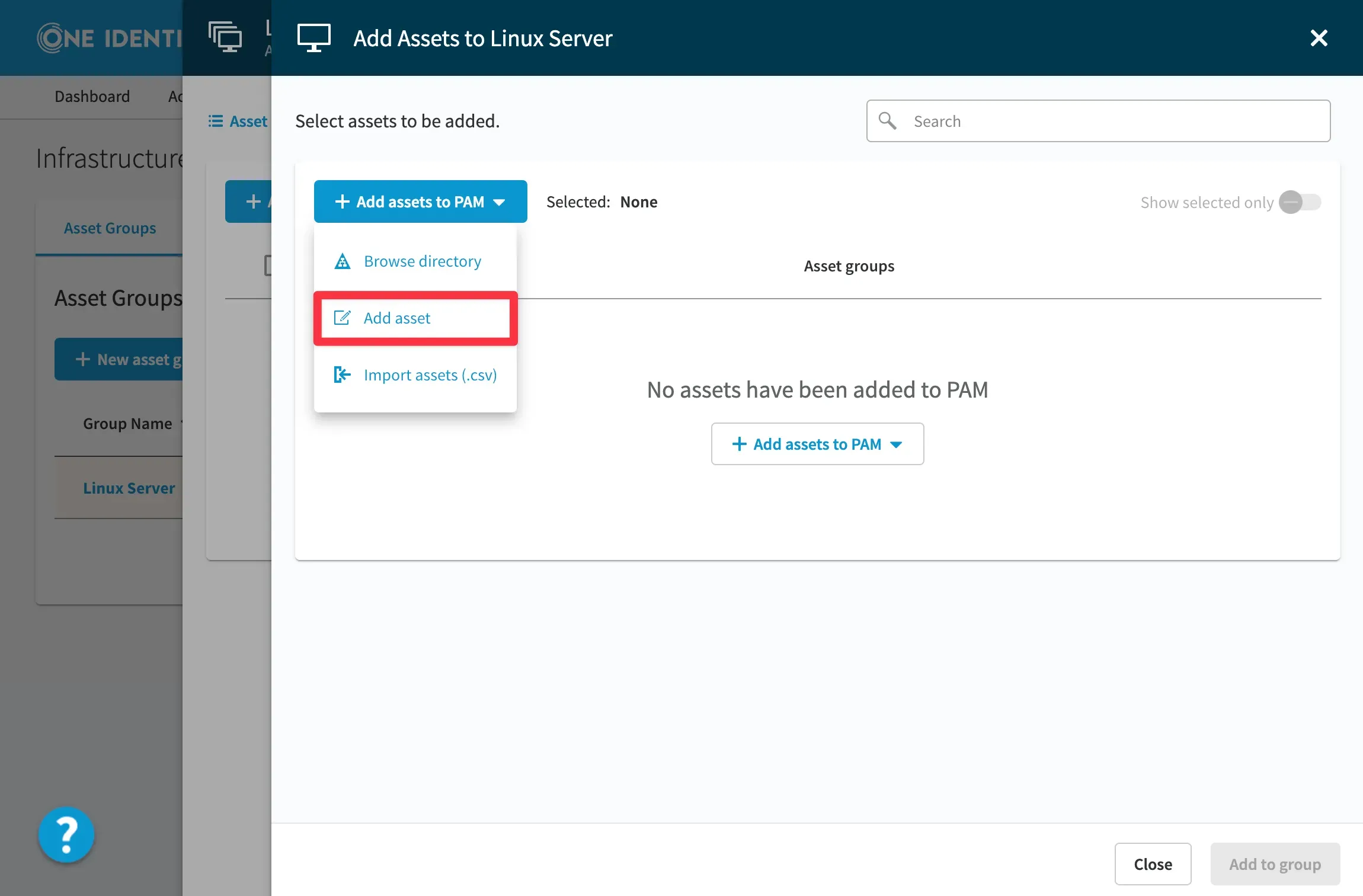
Task: Click the monitor icon in dialog header
Action: pos(313,38)
